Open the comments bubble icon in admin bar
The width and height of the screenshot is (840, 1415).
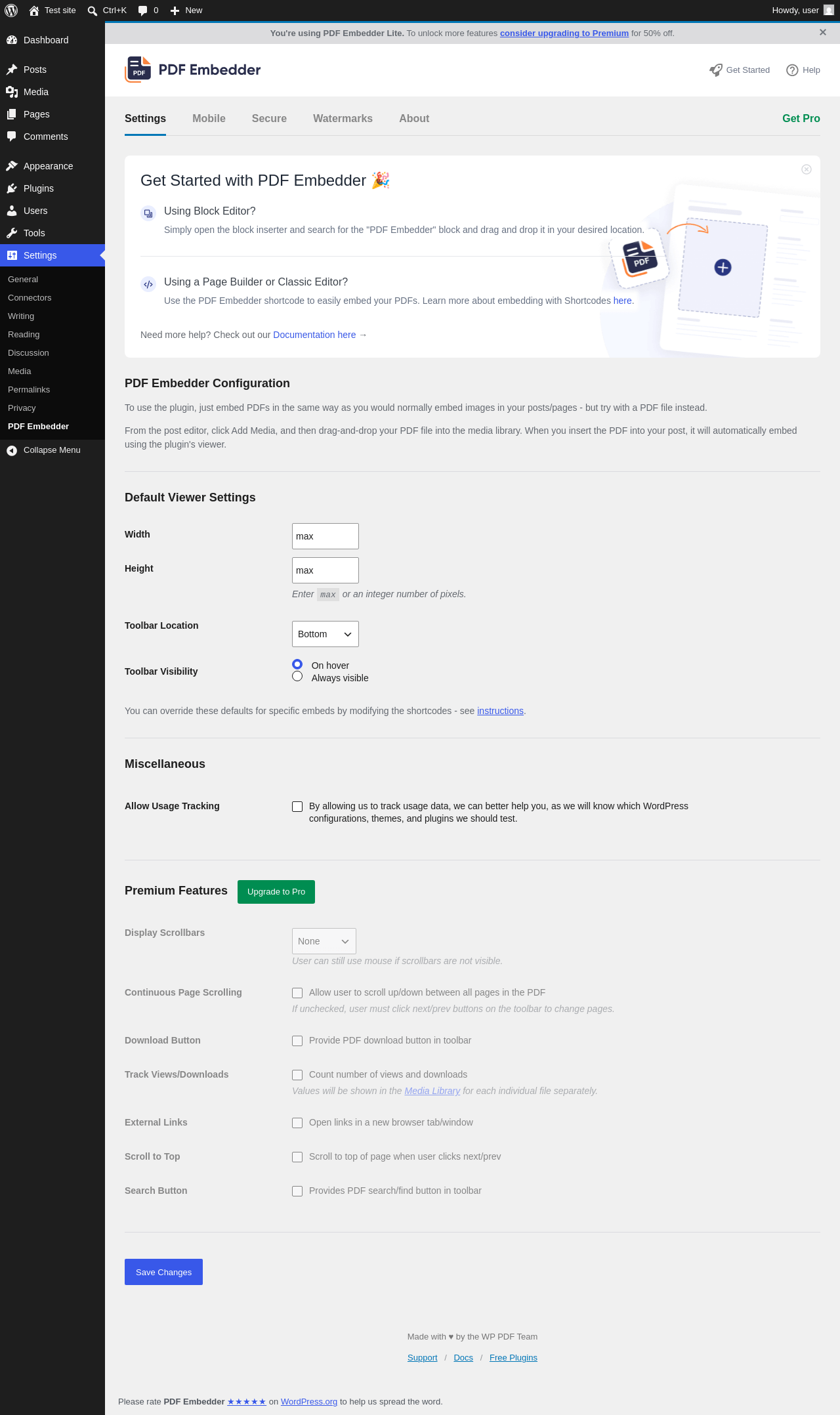(x=143, y=11)
